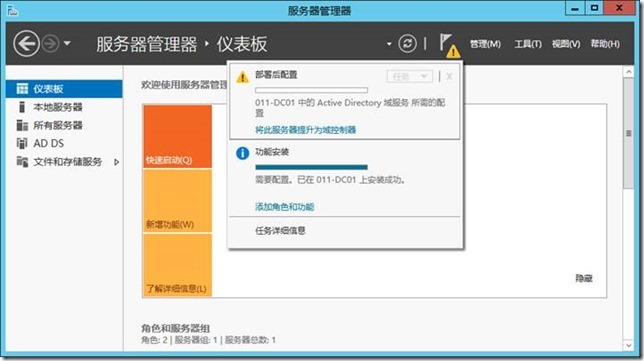The image size is (644, 361).
Task: Click 仪表板 in the breadcrumb header
Action: tap(242, 44)
